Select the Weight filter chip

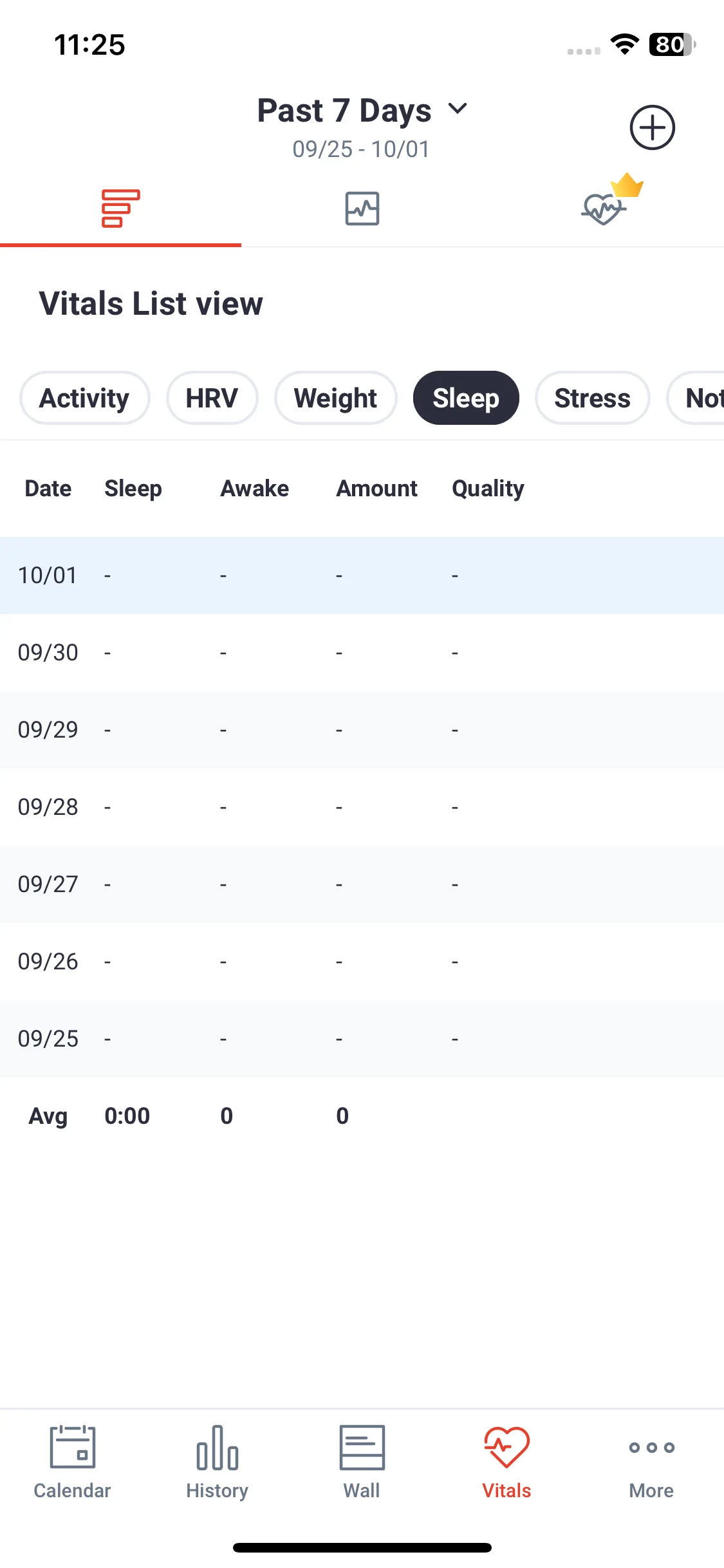click(x=335, y=398)
